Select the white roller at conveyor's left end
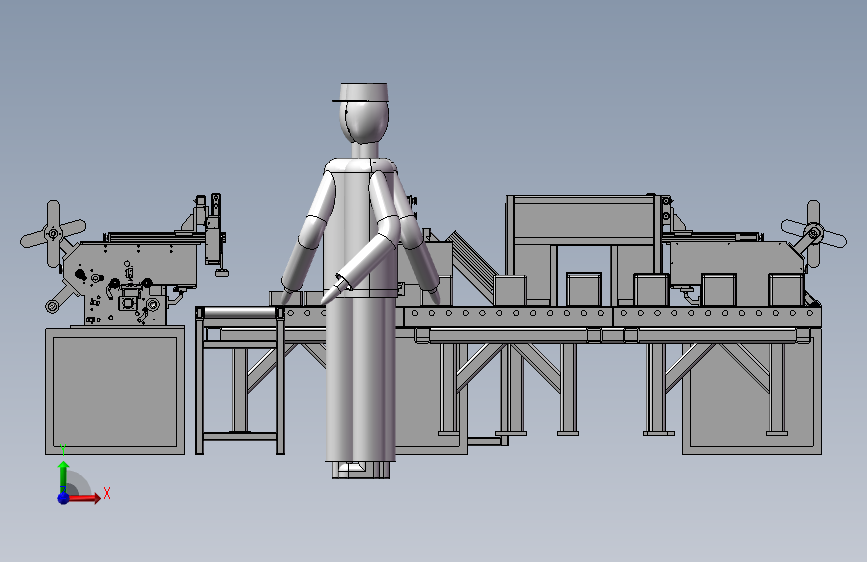Viewport: 867px width, 562px height. click(241, 313)
